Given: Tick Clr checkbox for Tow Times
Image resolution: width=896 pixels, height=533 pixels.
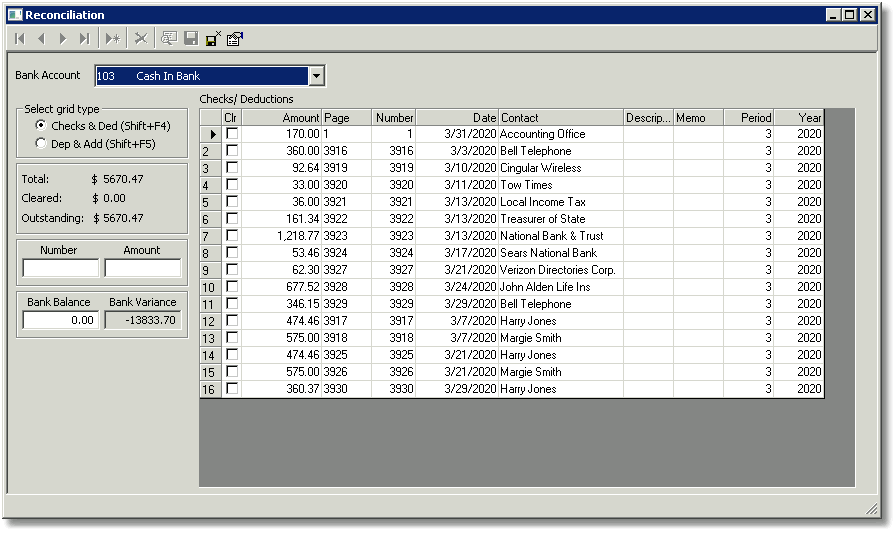Looking at the screenshot, I should [232, 184].
